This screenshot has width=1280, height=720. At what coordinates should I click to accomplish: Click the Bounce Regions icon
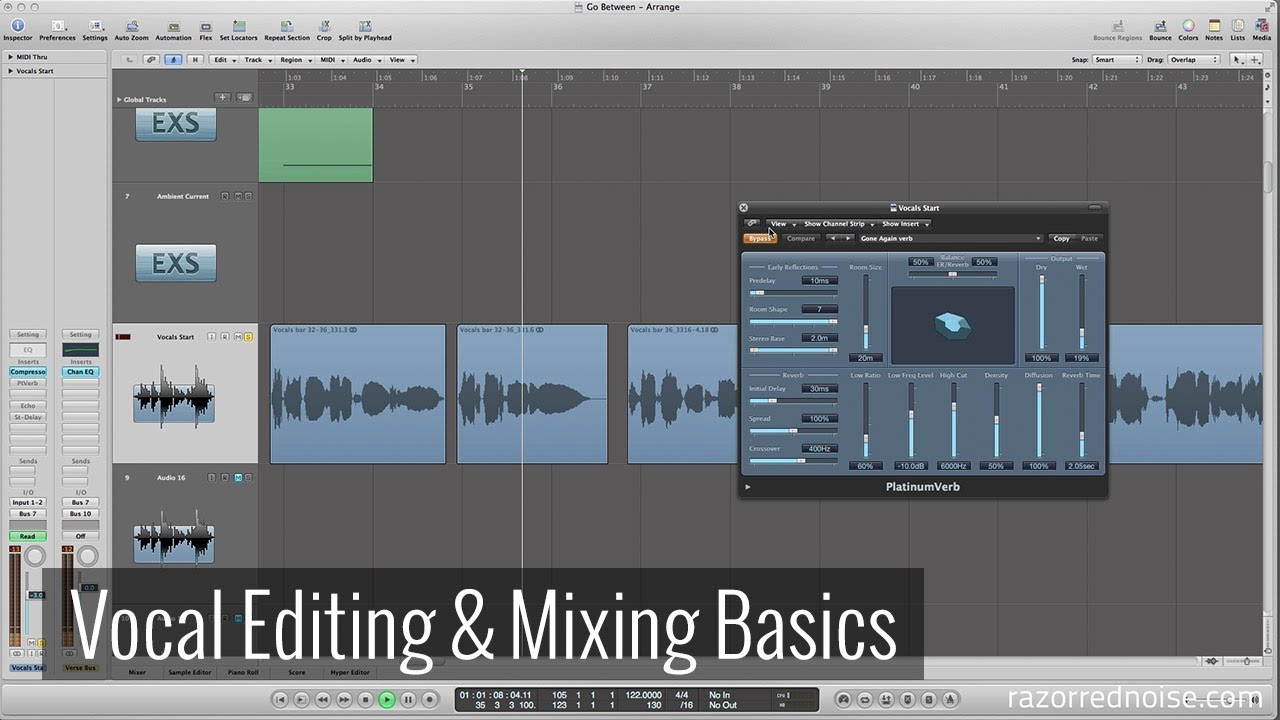click(x=1117, y=25)
